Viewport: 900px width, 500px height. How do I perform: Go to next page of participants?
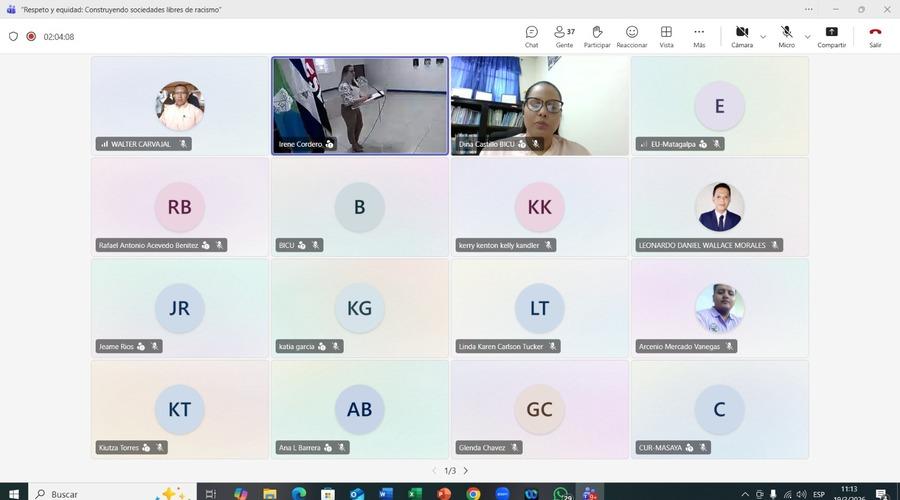tap(466, 471)
